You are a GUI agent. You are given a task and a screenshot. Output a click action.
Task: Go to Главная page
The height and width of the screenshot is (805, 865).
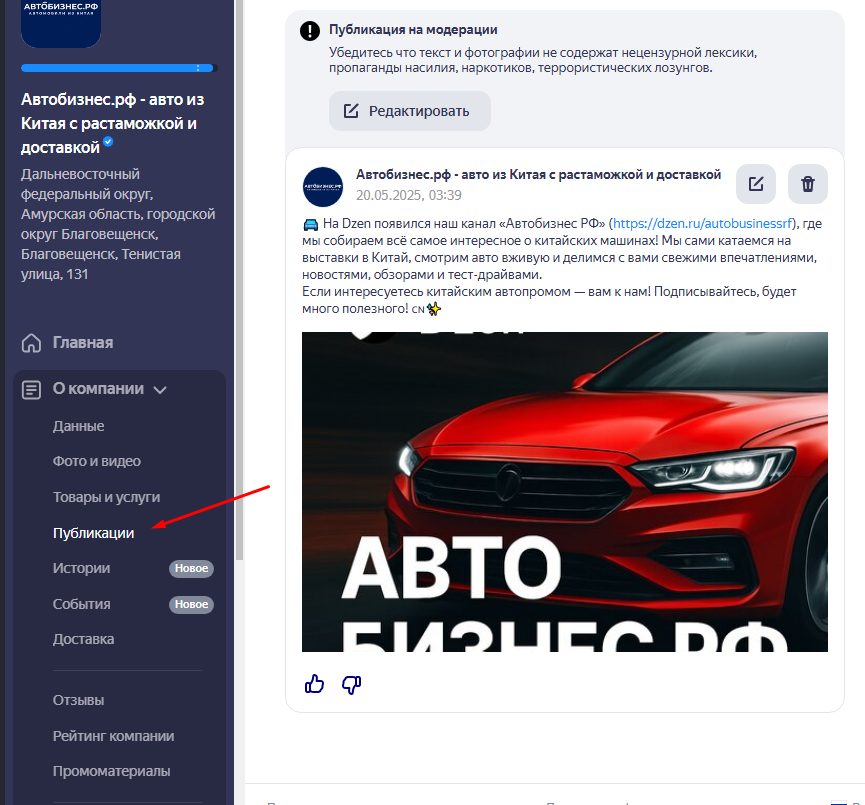pos(83,343)
